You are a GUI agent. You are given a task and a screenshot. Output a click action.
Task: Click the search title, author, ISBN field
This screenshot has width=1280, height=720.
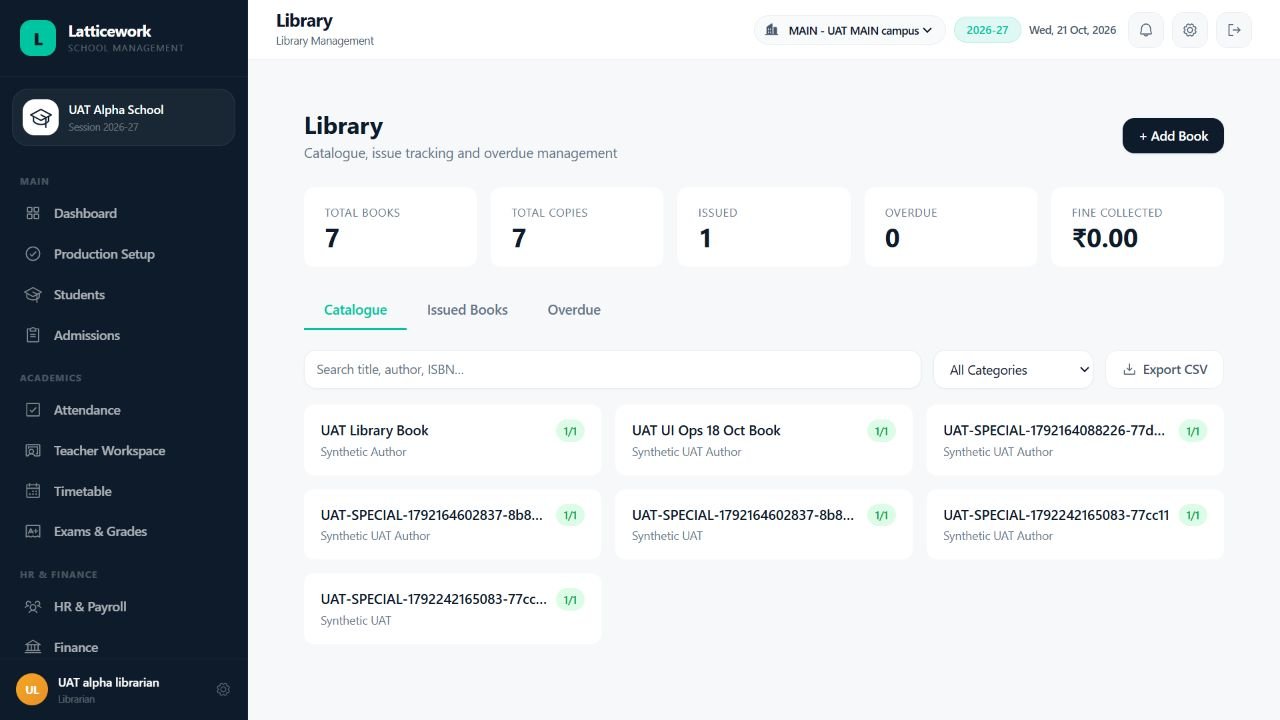pyautogui.click(x=612, y=369)
